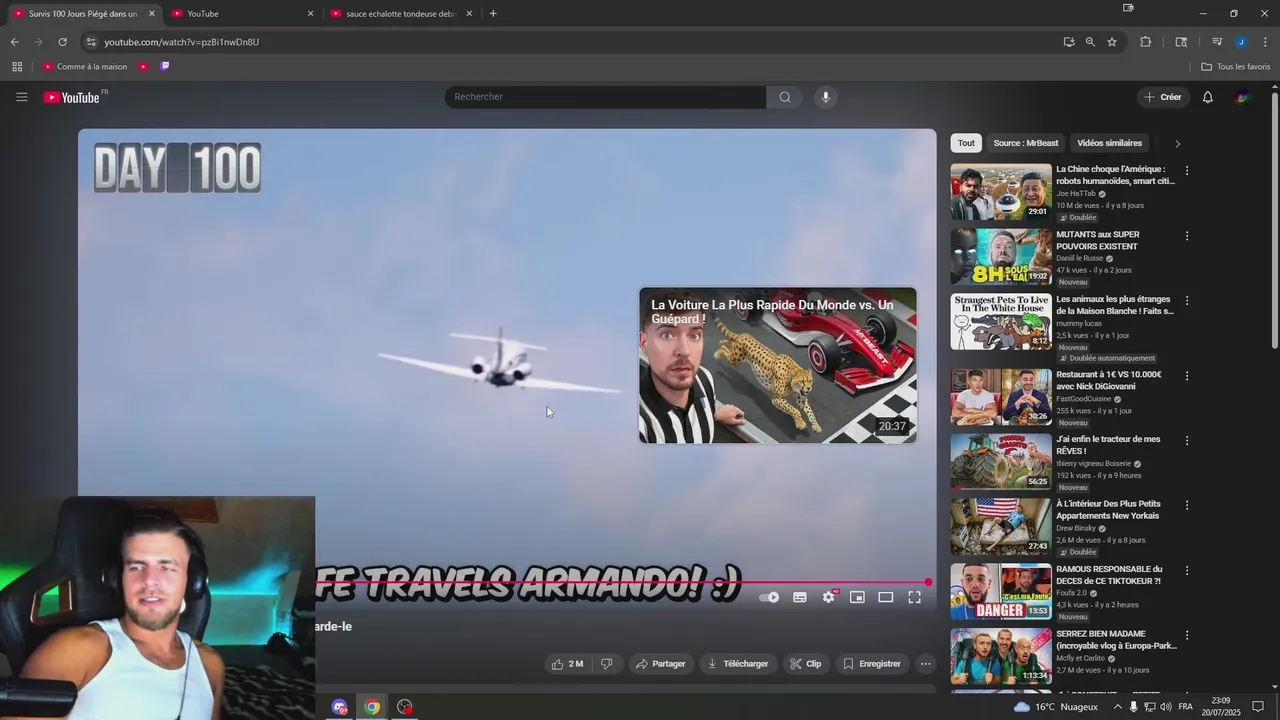Dislike the video with thumbs down
Image resolution: width=1280 pixels, height=720 pixels.
(x=606, y=664)
